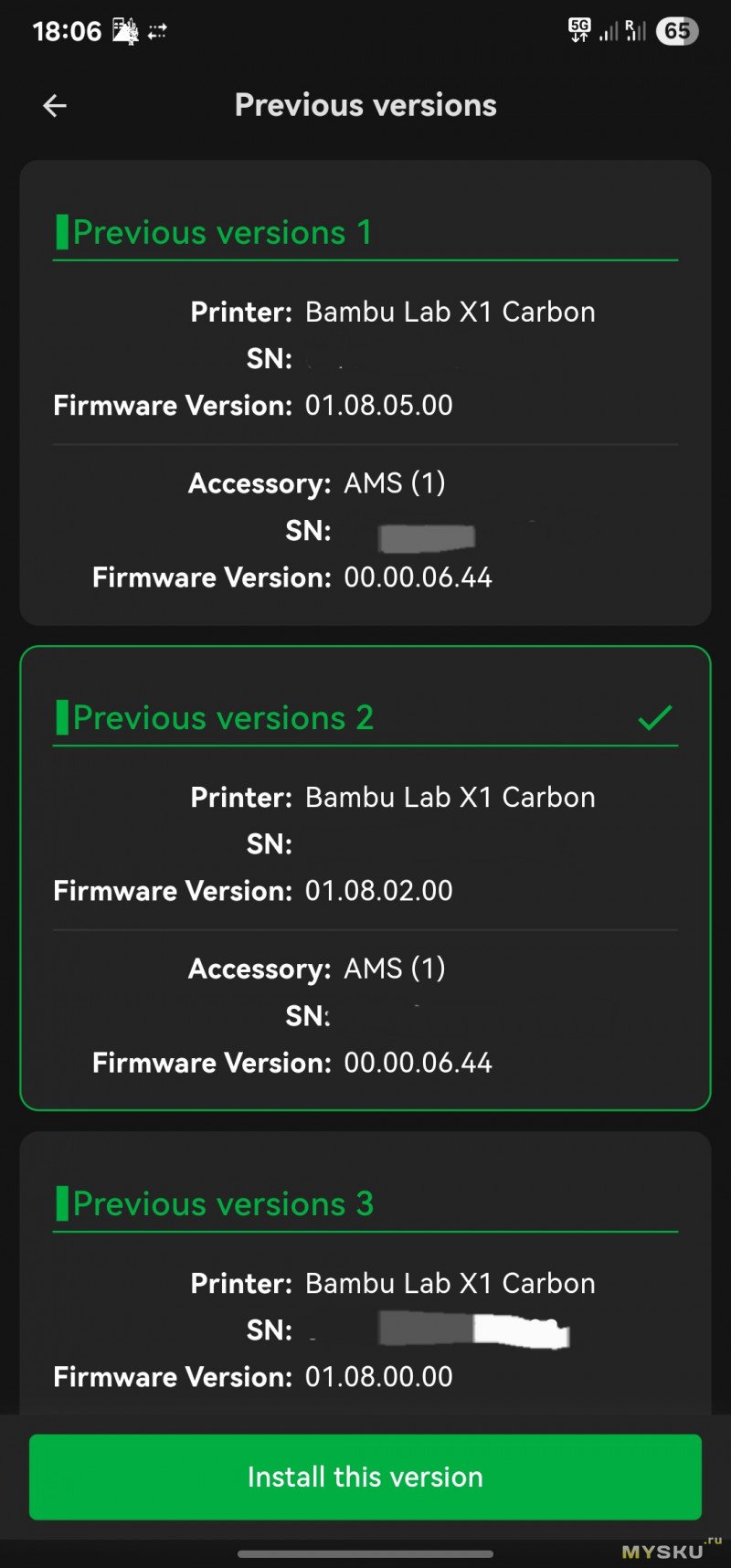The image size is (731, 1568).
Task: Tap the data transfer arrows status icon
Action: click(x=157, y=31)
